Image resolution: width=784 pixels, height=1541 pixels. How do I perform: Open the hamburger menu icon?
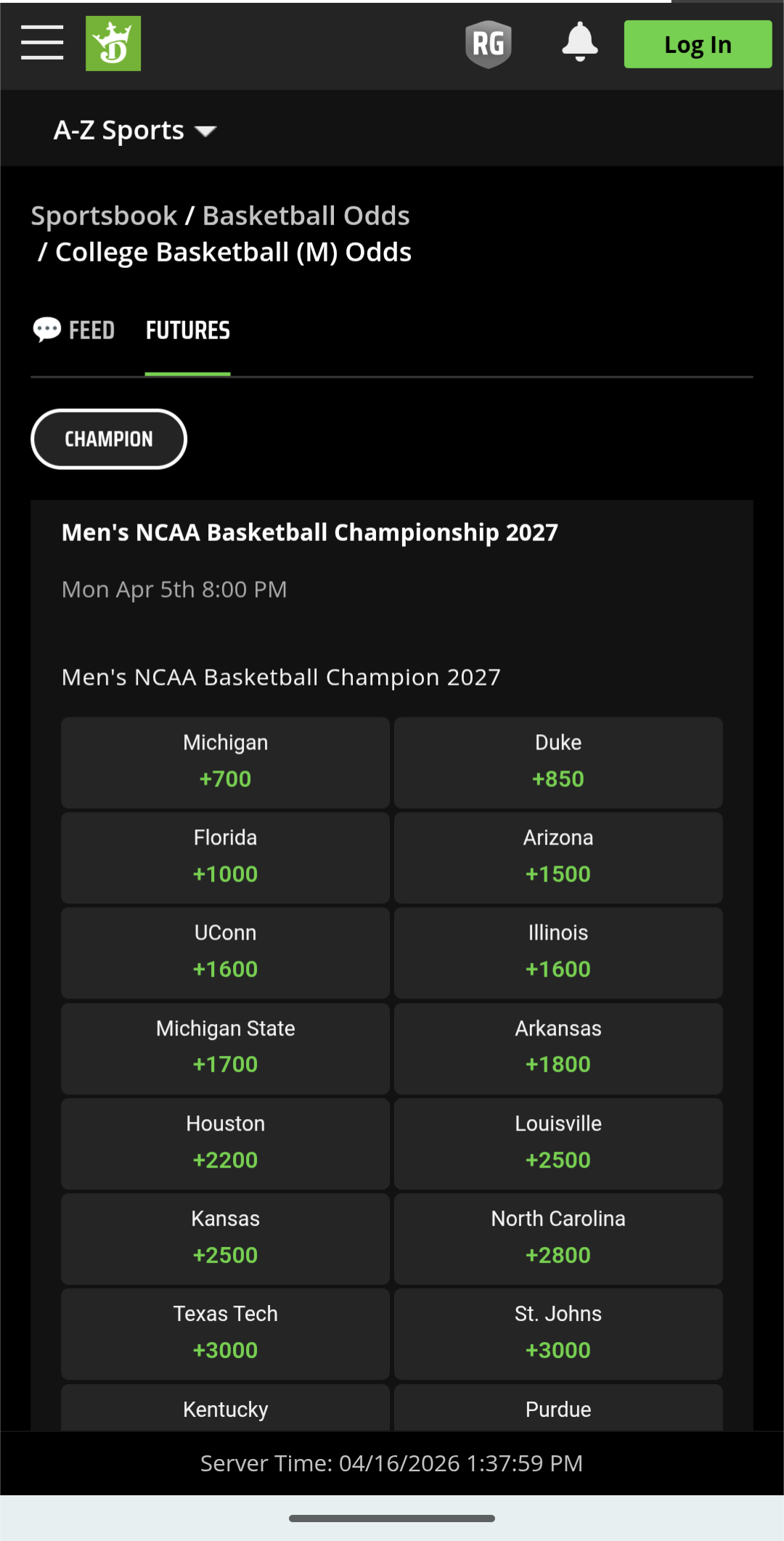(x=42, y=43)
